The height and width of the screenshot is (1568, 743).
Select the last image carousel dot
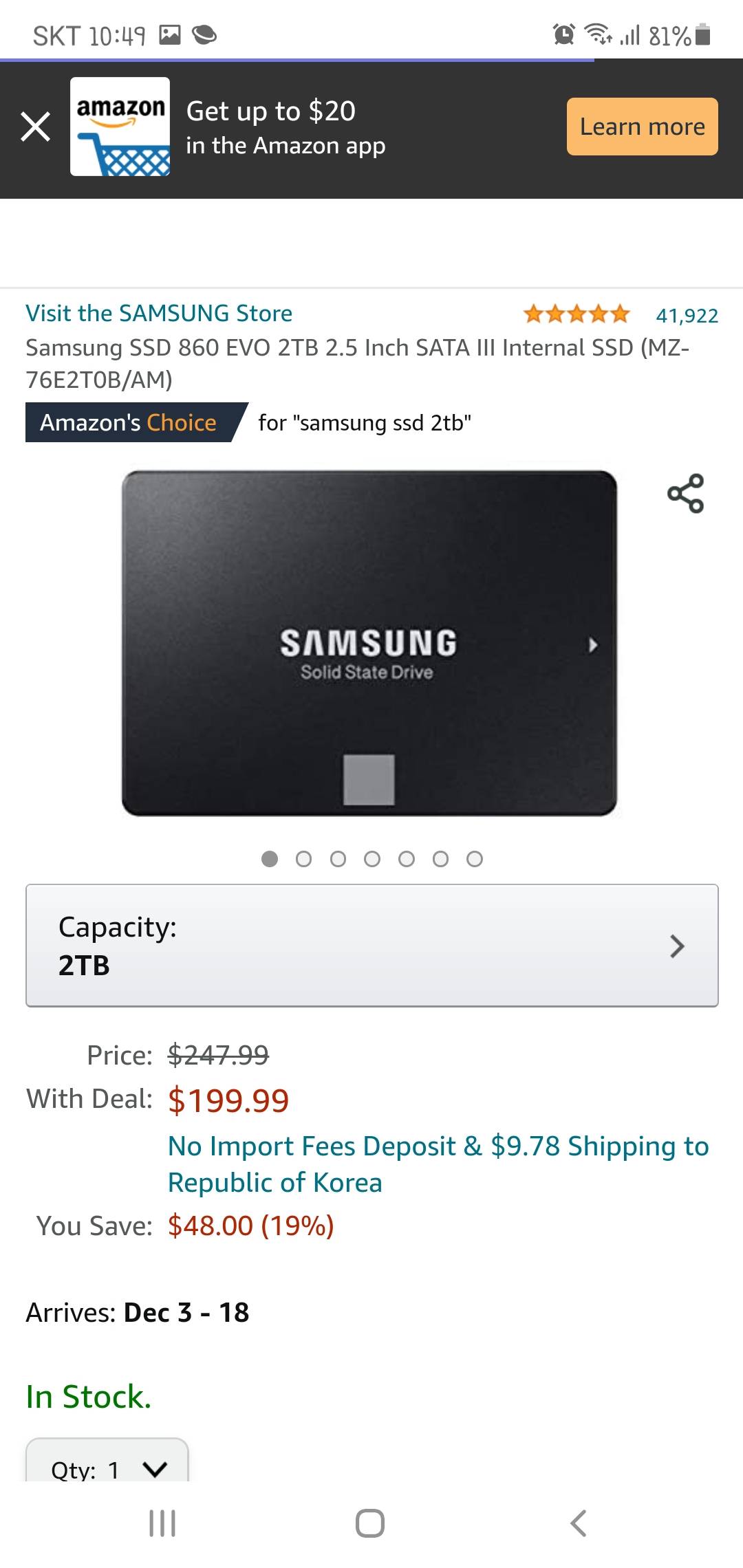(475, 859)
